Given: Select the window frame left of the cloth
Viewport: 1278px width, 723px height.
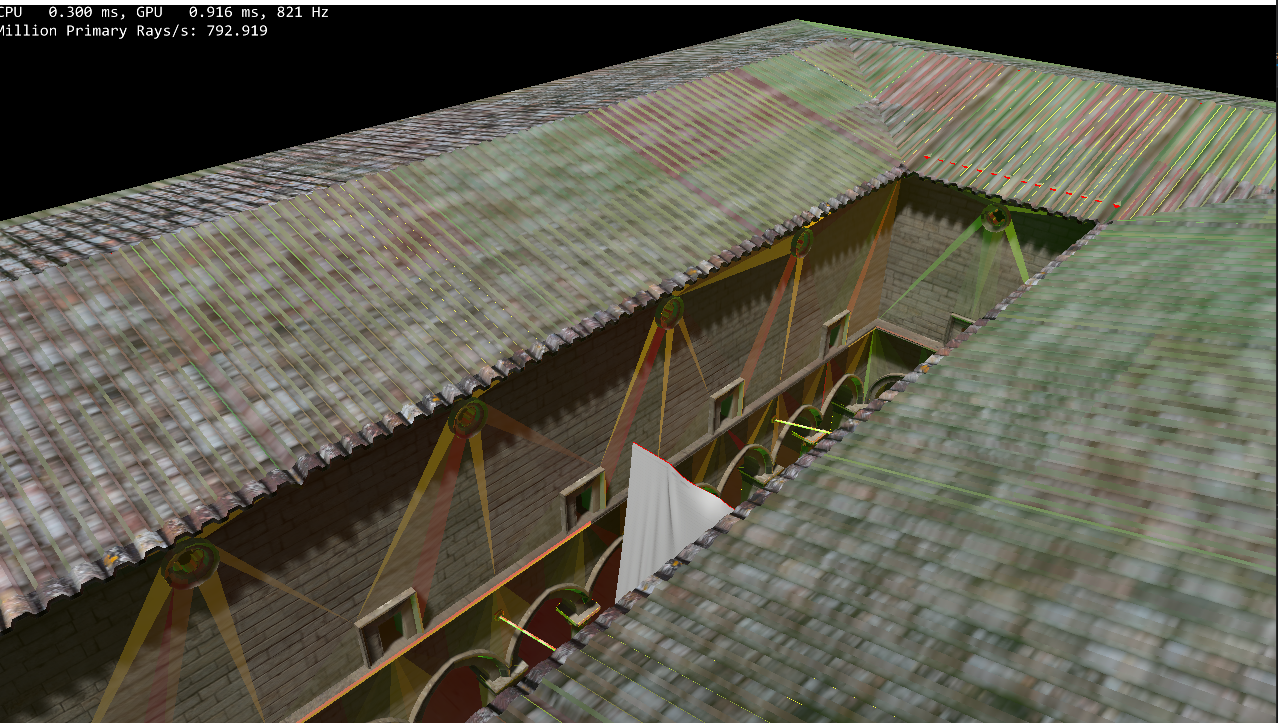Looking at the screenshot, I should click(x=585, y=495).
